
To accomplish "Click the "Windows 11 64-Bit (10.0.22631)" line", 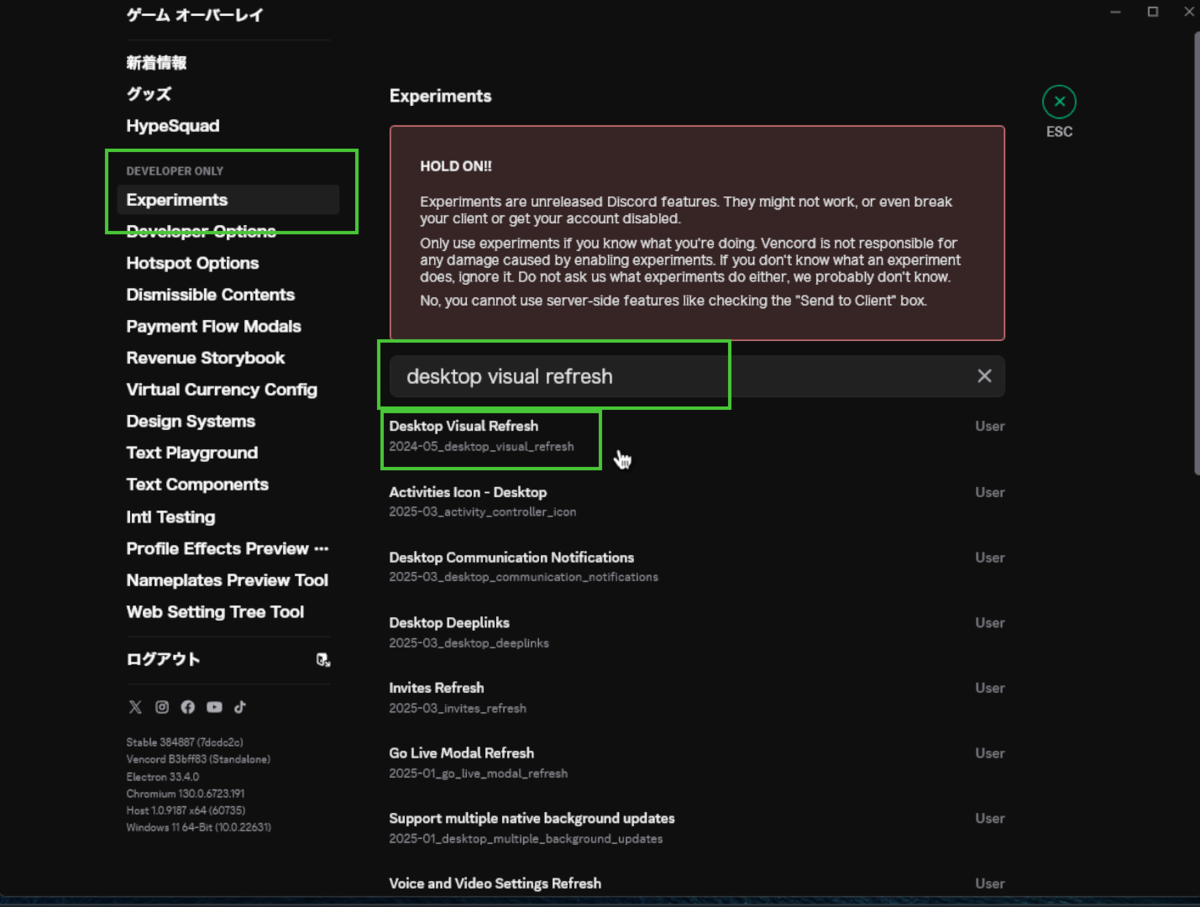I will 198,827.
